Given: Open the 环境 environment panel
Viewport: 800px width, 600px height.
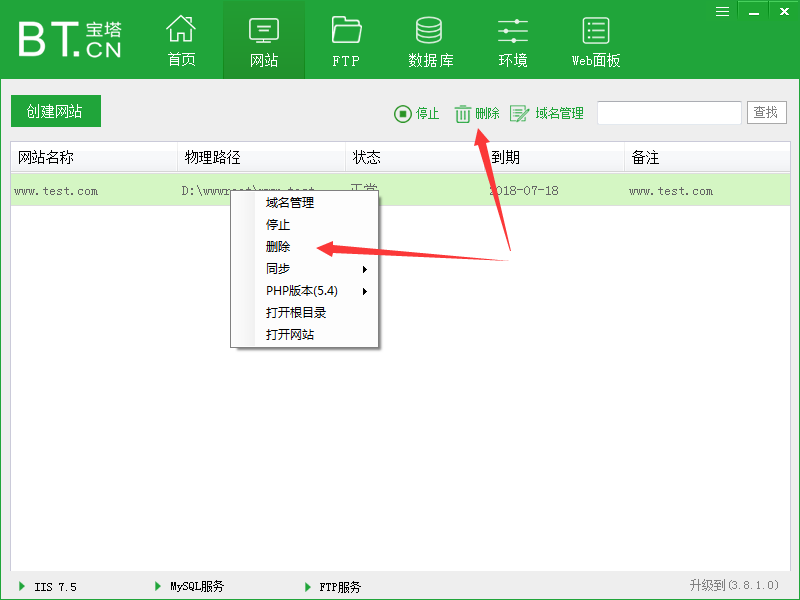Looking at the screenshot, I should pos(512,40).
